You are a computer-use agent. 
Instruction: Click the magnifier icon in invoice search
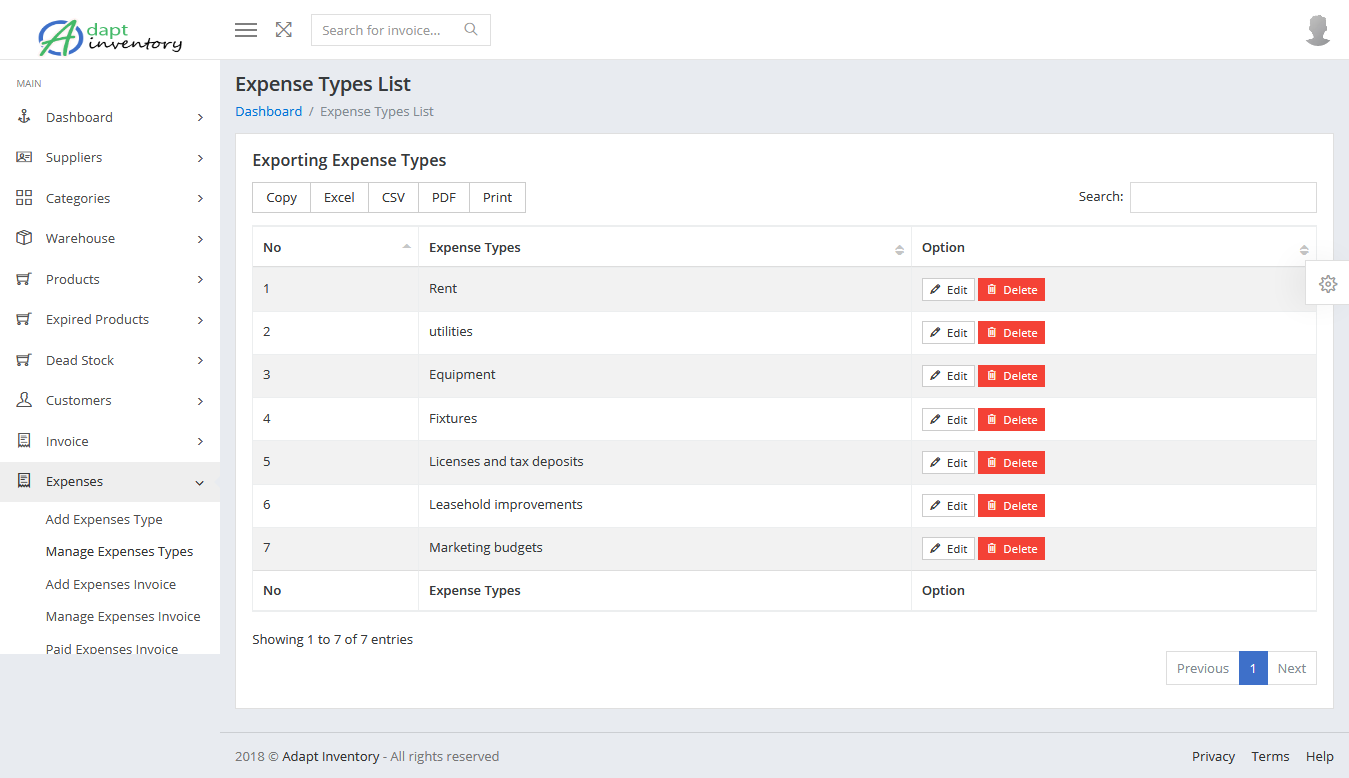(x=471, y=30)
